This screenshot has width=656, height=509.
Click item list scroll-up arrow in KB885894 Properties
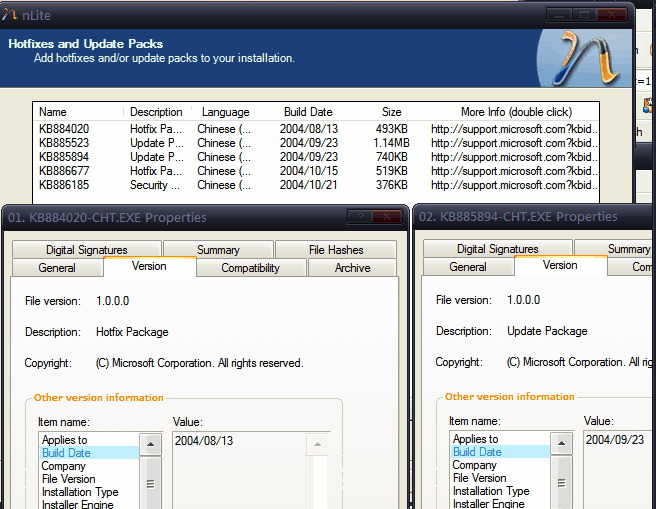click(561, 443)
